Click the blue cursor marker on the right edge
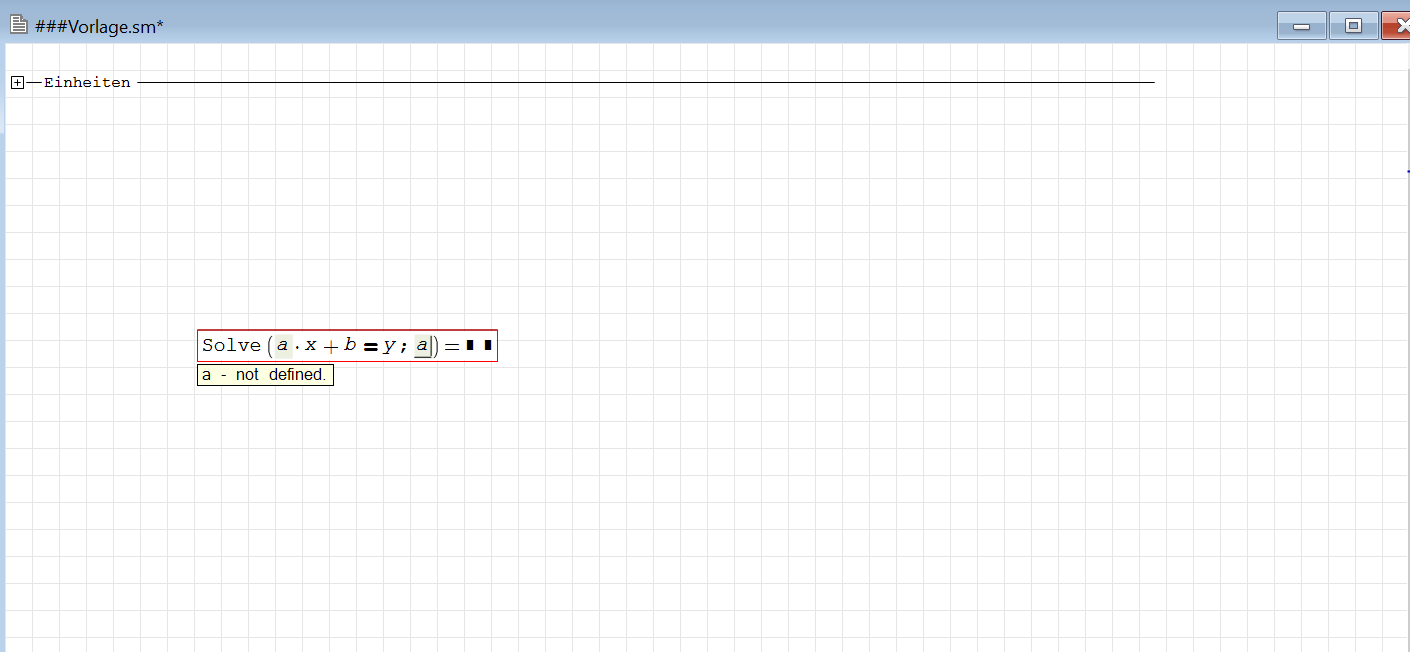 click(x=1407, y=170)
